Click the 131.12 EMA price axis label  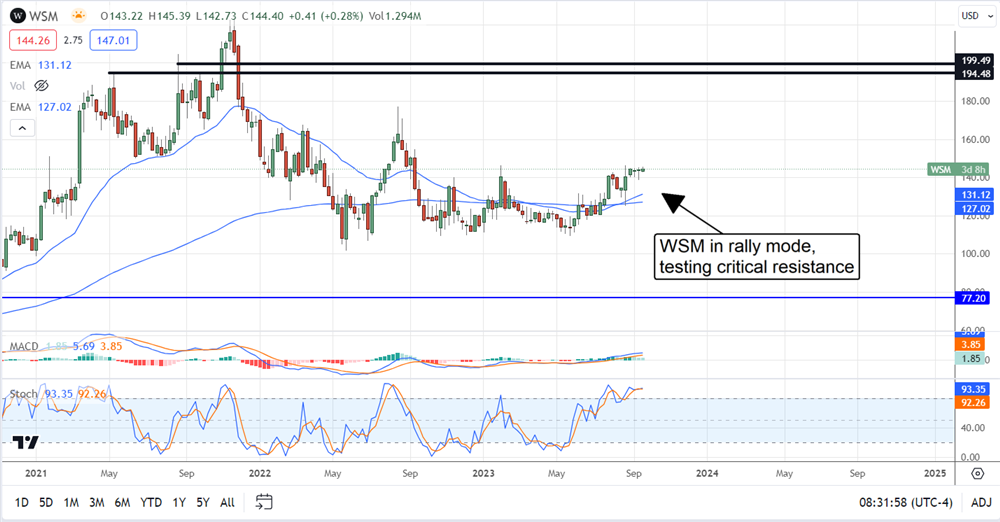(974, 195)
